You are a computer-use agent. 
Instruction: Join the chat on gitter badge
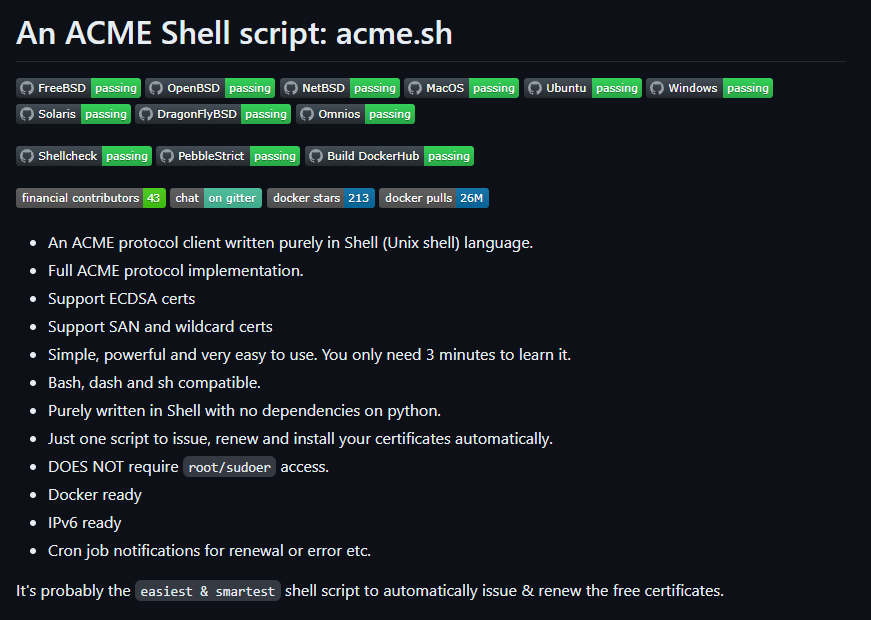click(216, 198)
